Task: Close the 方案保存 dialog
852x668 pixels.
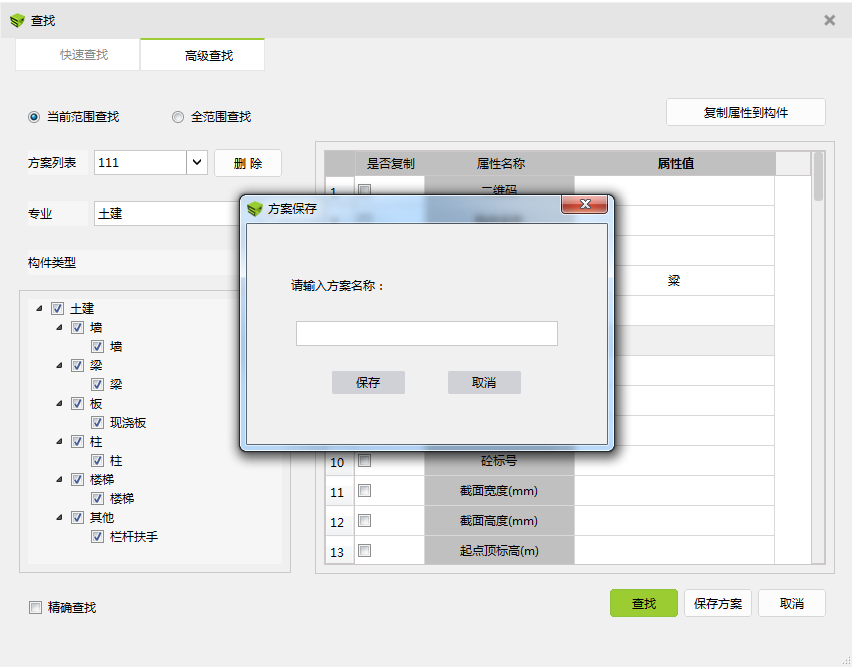Action: pos(585,204)
